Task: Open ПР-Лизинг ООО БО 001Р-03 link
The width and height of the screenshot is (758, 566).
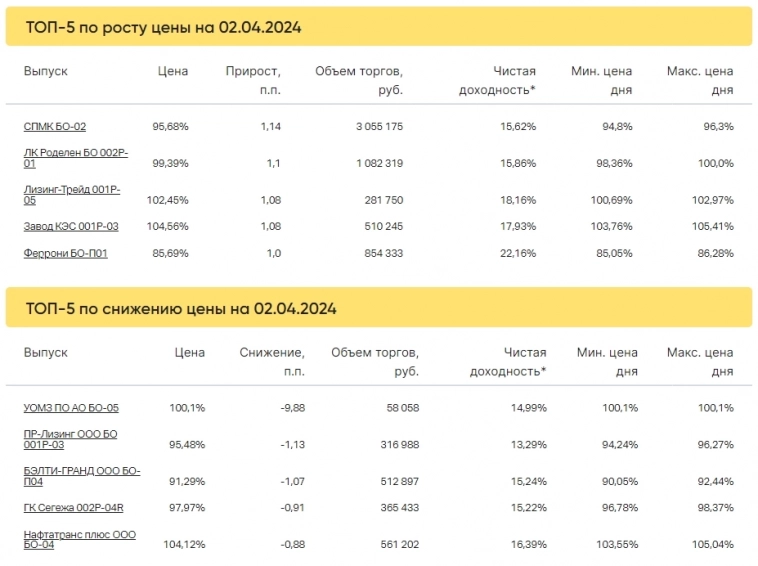Action: pos(70,439)
